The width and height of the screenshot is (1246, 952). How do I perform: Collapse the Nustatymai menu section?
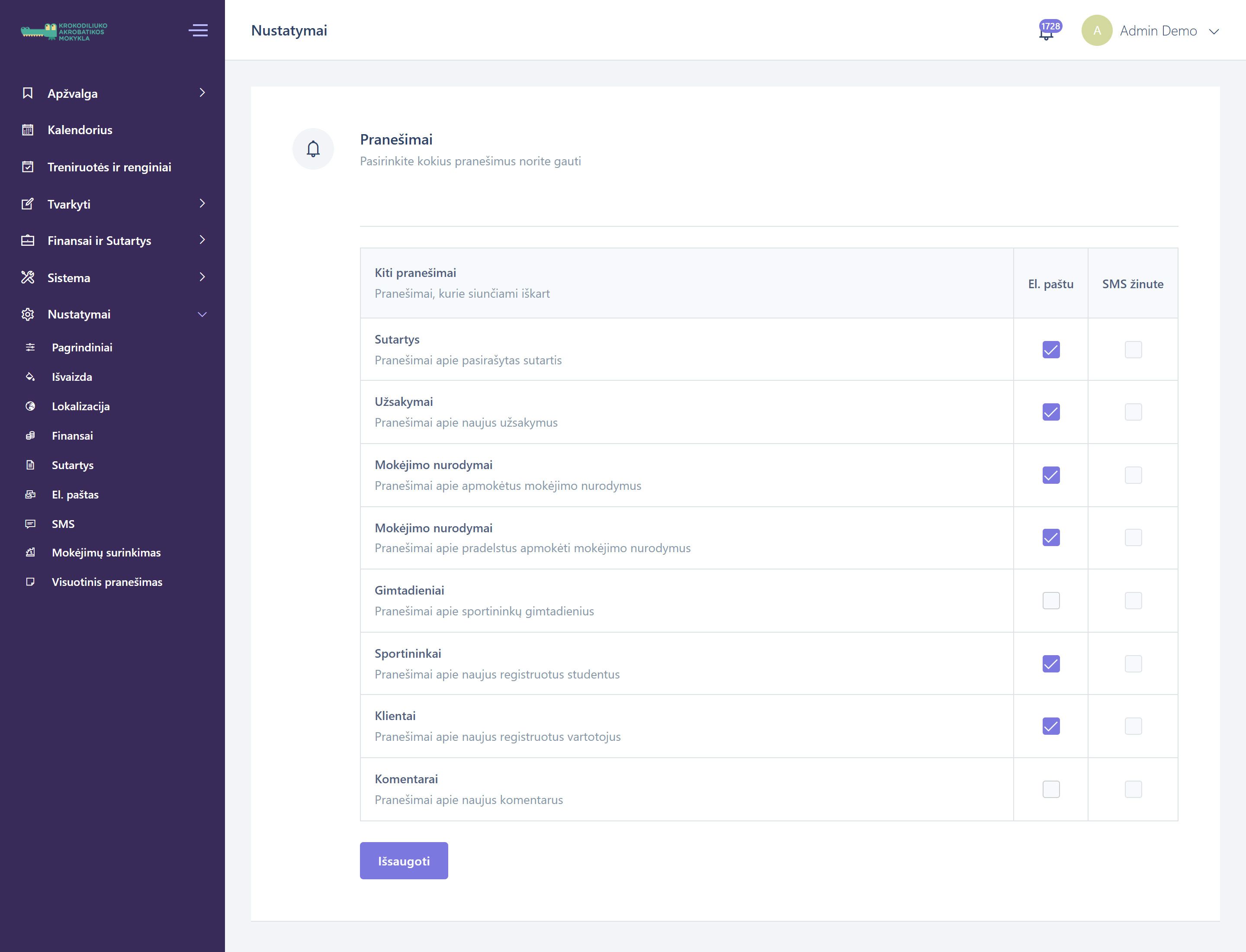coord(202,315)
